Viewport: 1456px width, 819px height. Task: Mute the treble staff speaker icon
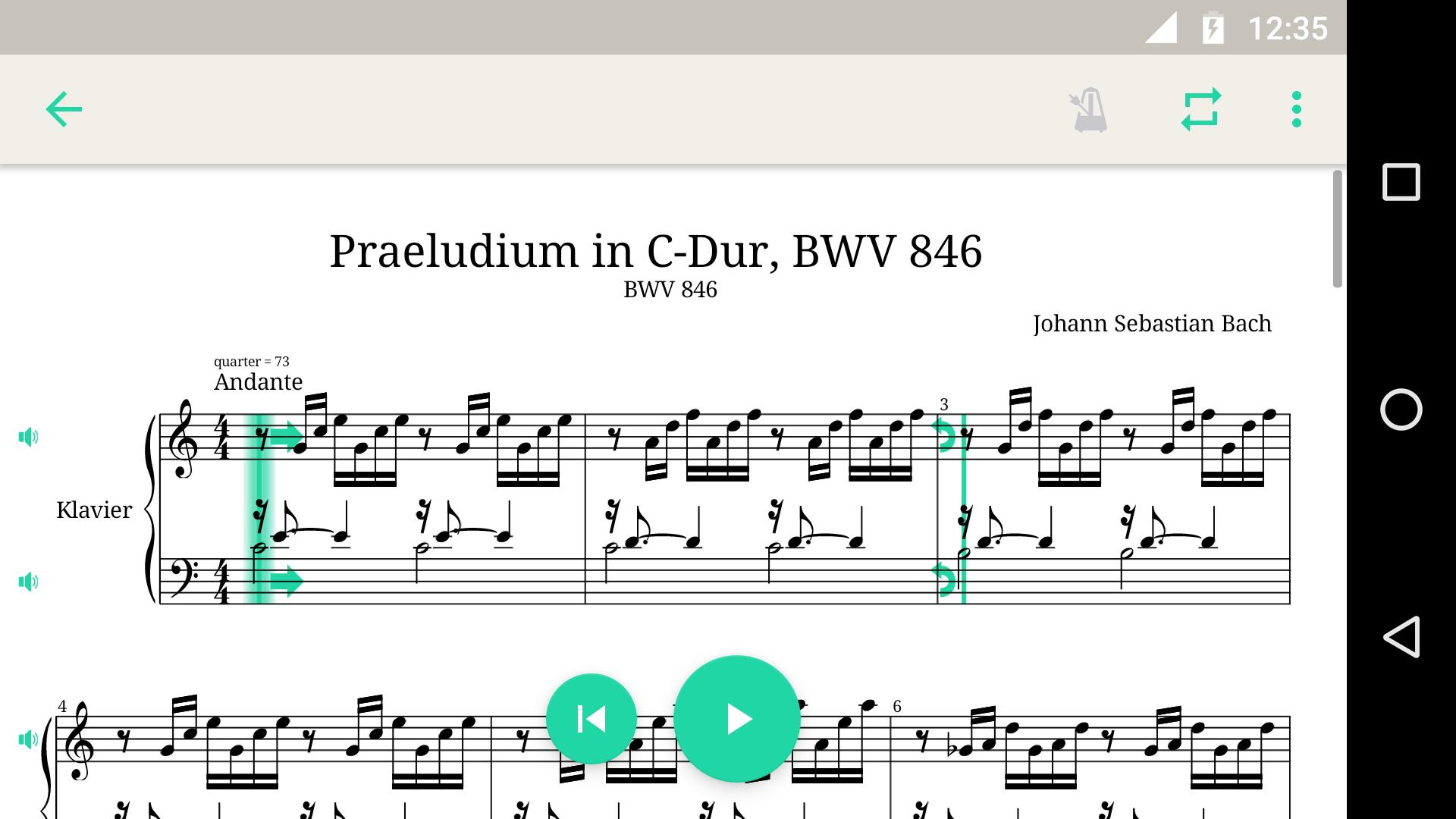point(28,437)
